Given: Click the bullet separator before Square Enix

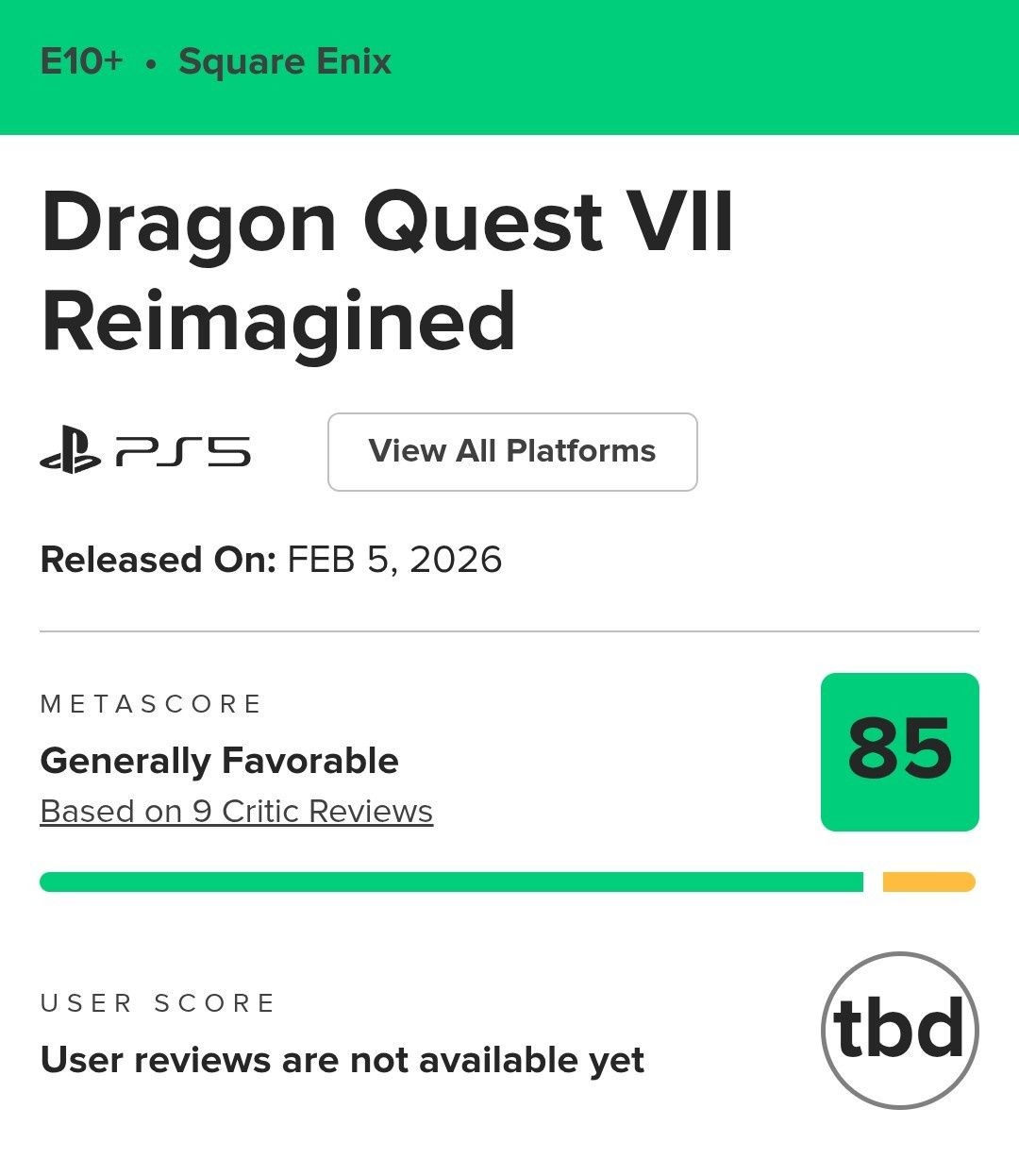Looking at the screenshot, I should [151, 64].
